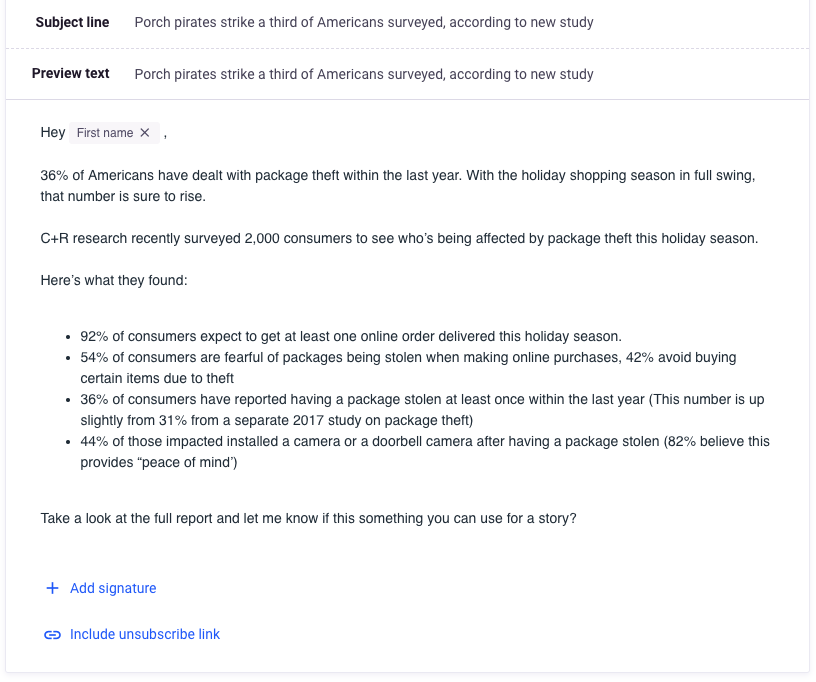The image size is (816, 682).
Task: Remove the First name tag with its X
Action: [x=145, y=133]
